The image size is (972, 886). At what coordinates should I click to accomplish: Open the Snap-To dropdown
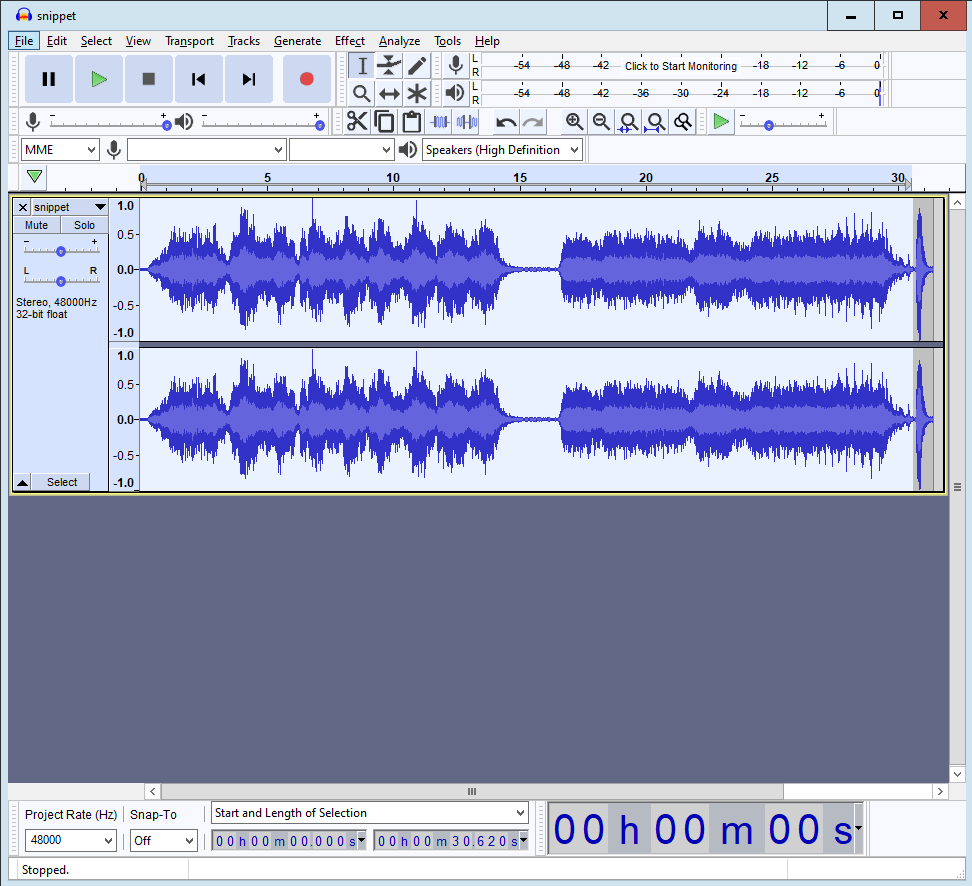164,841
